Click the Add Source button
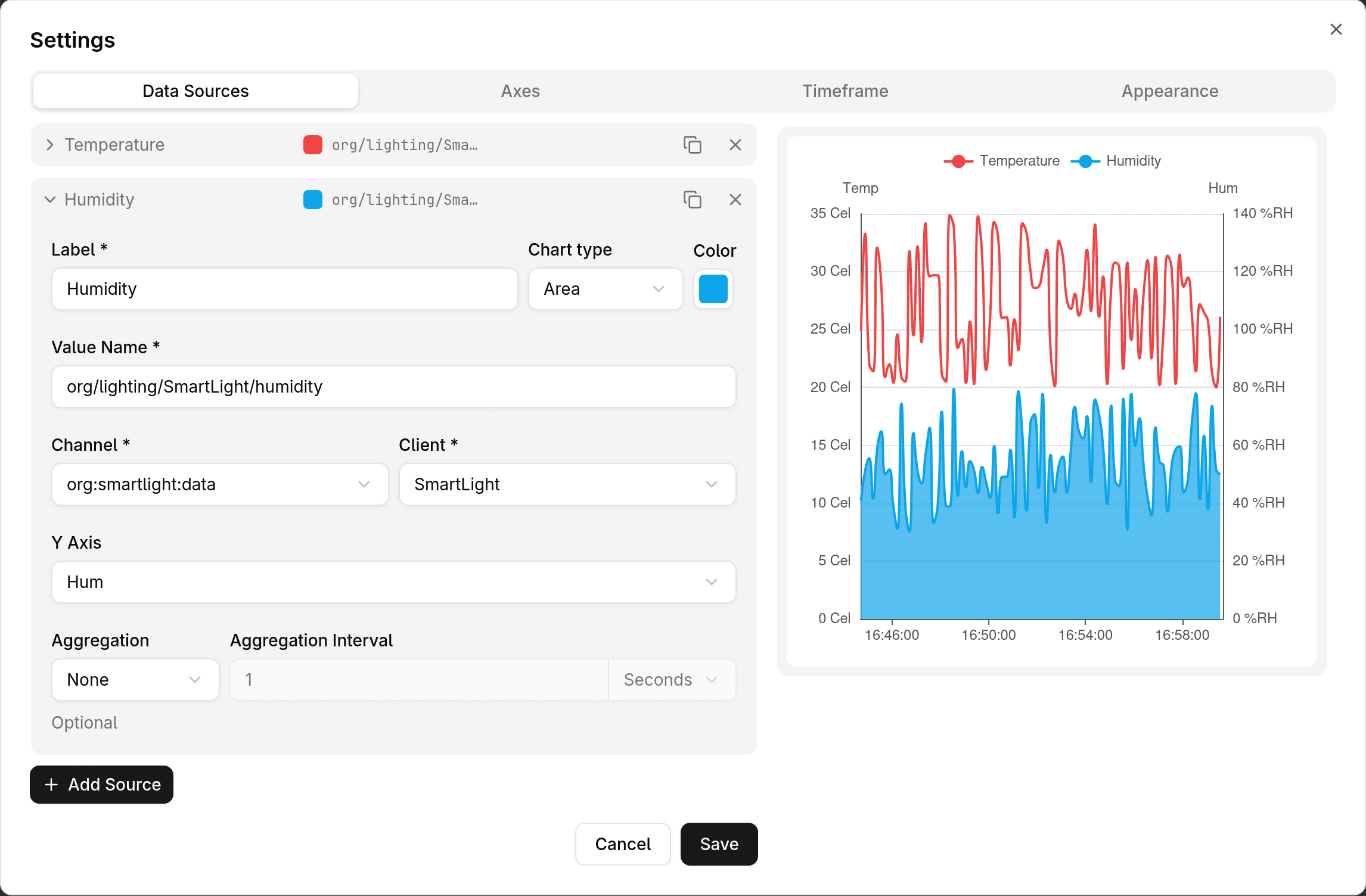The image size is (1366, 896). click(x=102, y=785)
